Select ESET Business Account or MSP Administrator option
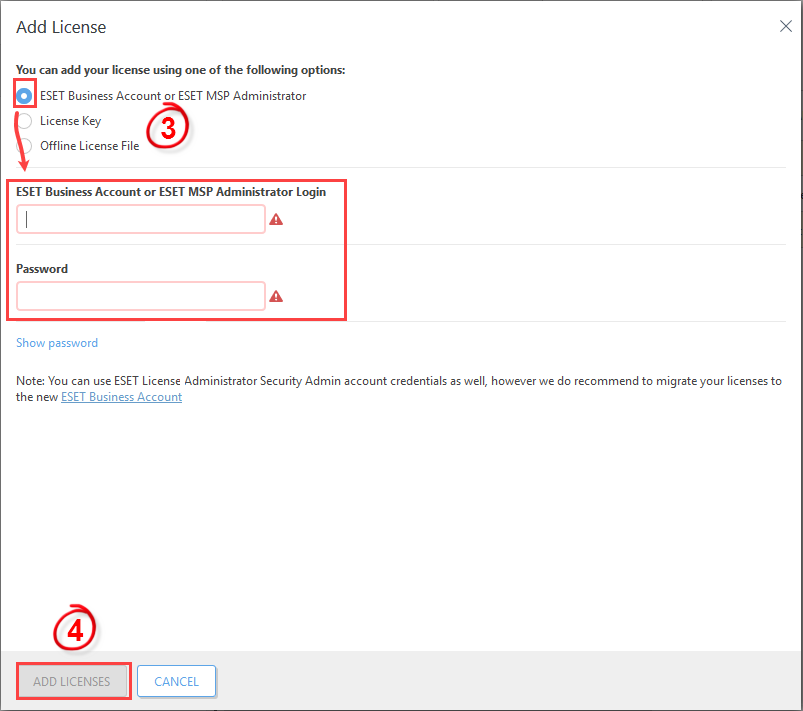 24,96
